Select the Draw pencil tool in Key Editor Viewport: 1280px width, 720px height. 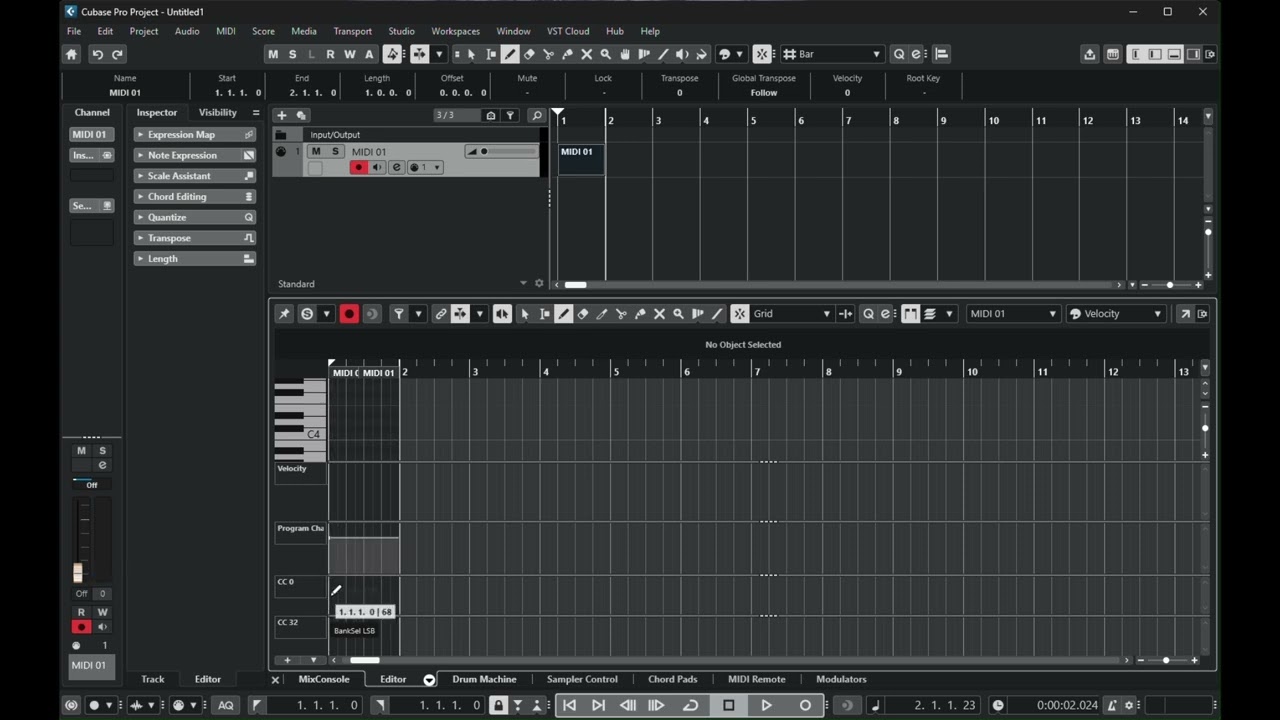(564, 314)
